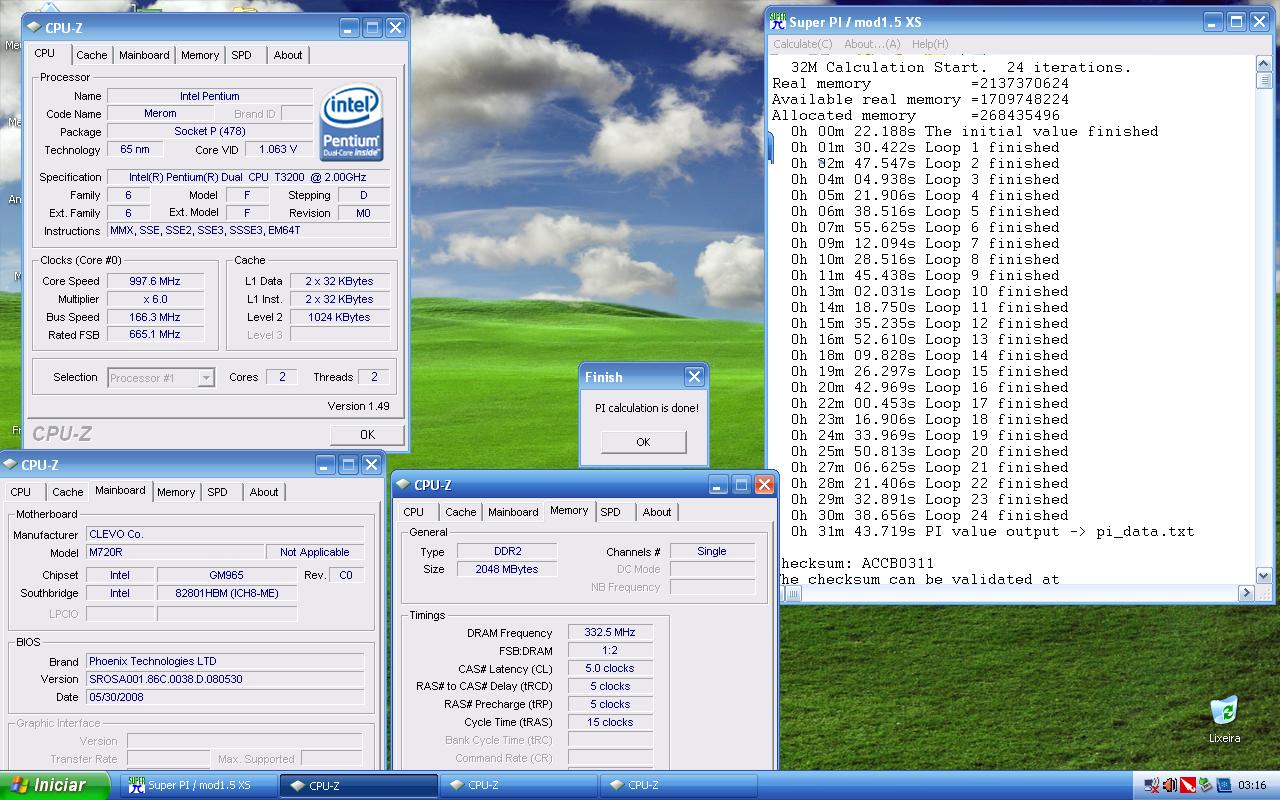Click the disconnected network tray icon

point(1152,785)
